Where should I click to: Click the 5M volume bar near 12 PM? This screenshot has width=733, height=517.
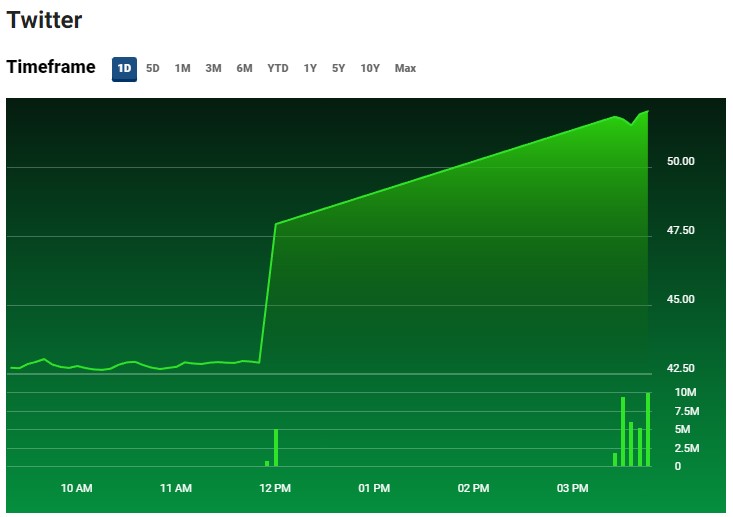[276, 448]
